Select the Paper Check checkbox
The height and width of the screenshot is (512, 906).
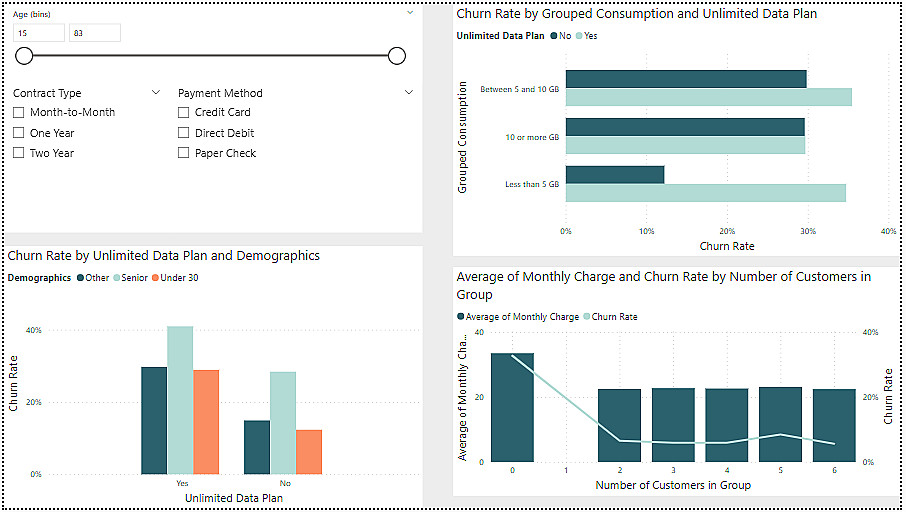[x=184, y=153]
